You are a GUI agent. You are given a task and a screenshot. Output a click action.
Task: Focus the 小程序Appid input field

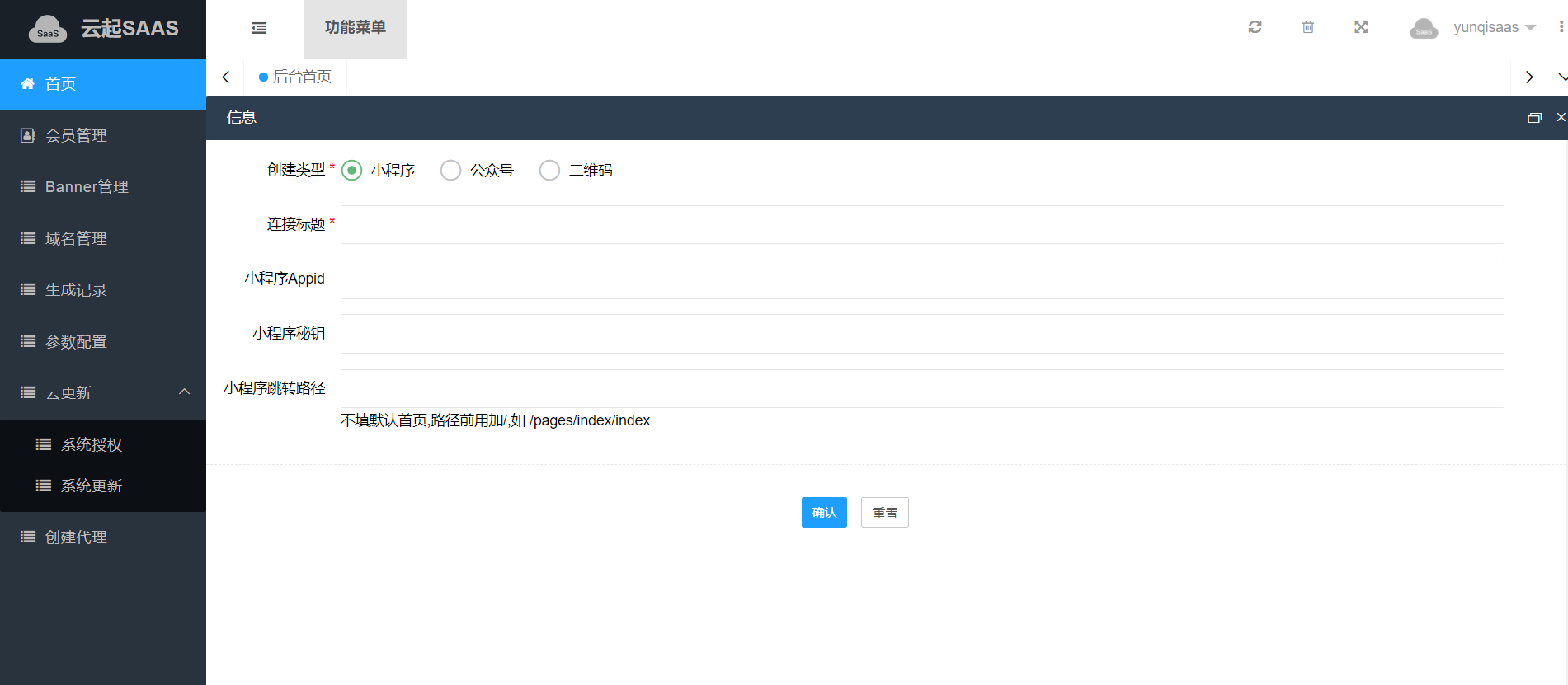[922, 279]
